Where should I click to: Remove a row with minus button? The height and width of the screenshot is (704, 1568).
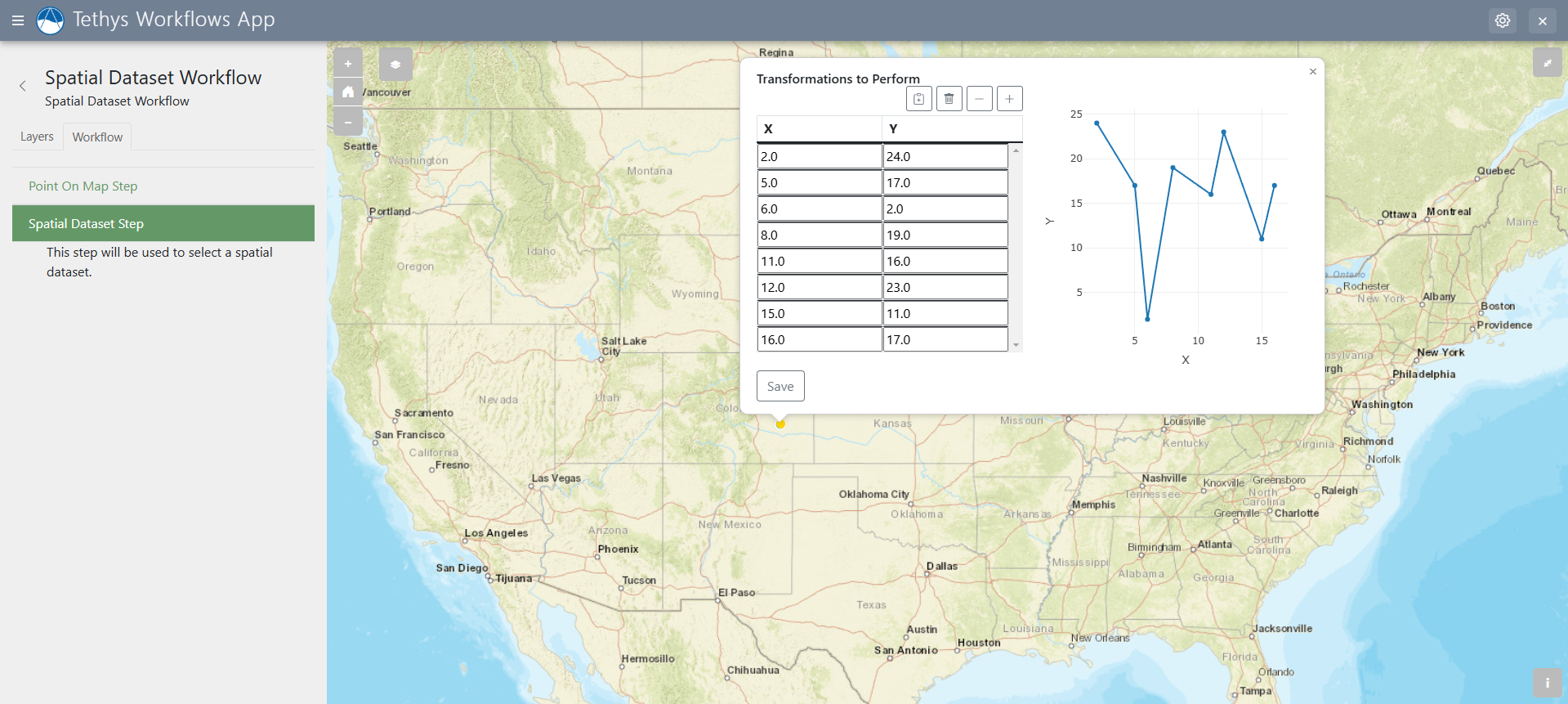tap(979, 99)
